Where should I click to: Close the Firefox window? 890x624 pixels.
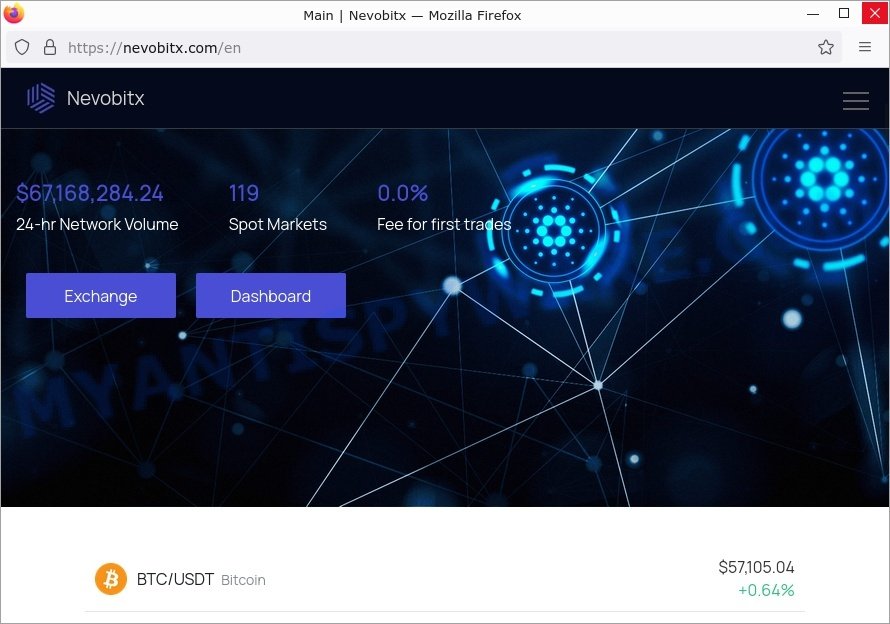tap(875, 13)
